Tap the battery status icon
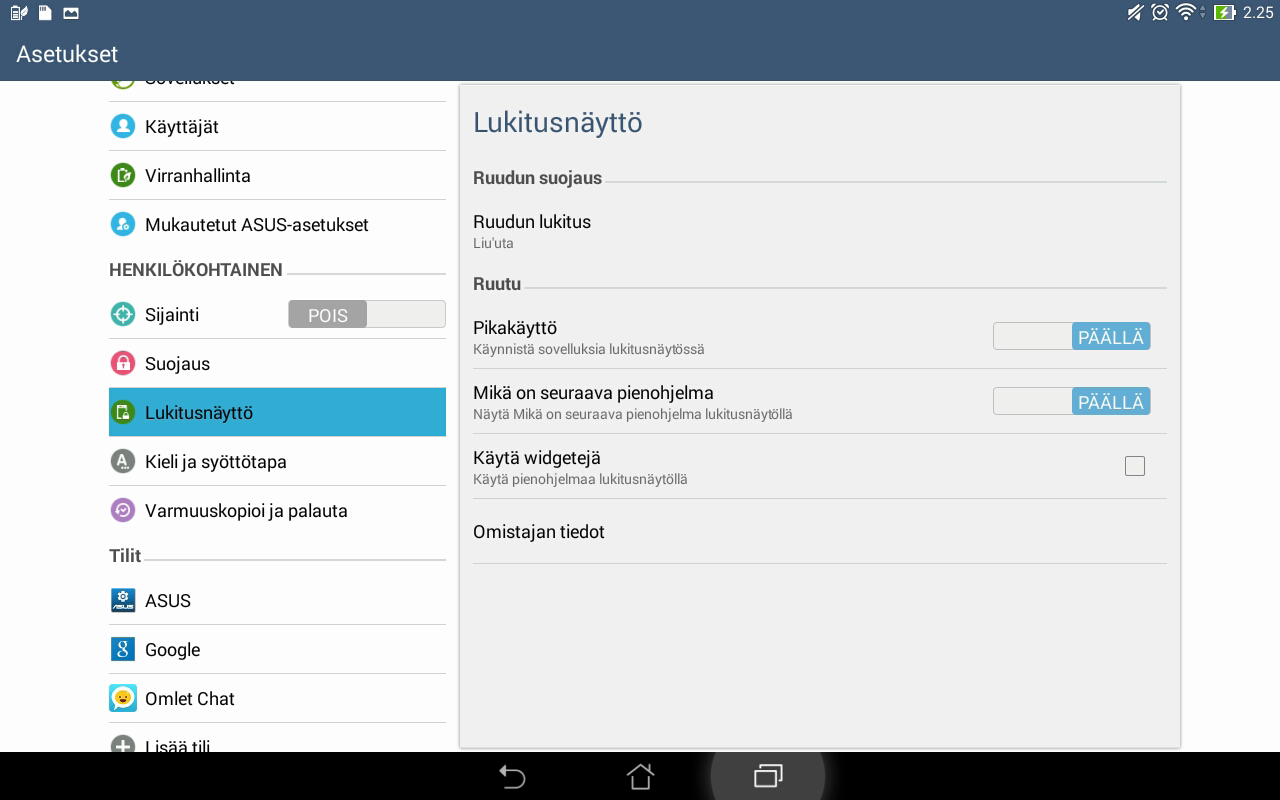1280x800 pixels. [x=1224, y=13]
